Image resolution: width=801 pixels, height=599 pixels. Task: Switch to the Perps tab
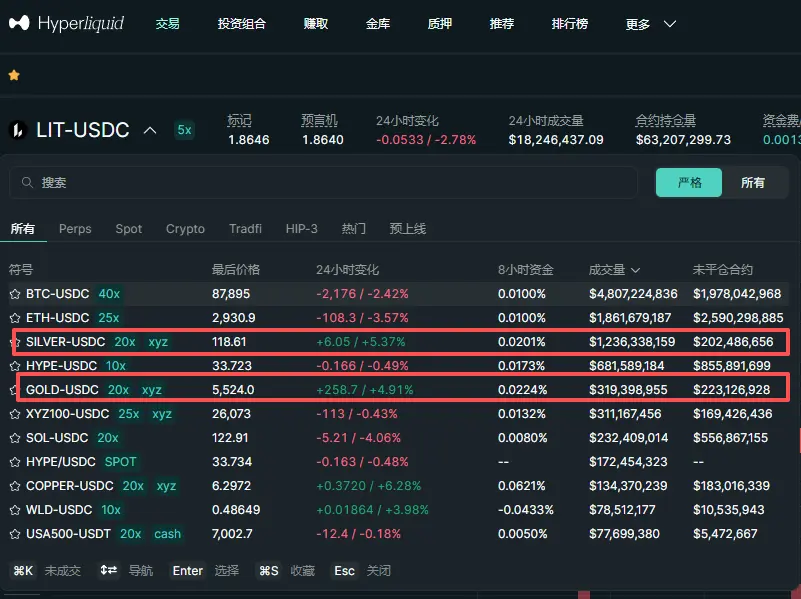[x=75, y=229]
